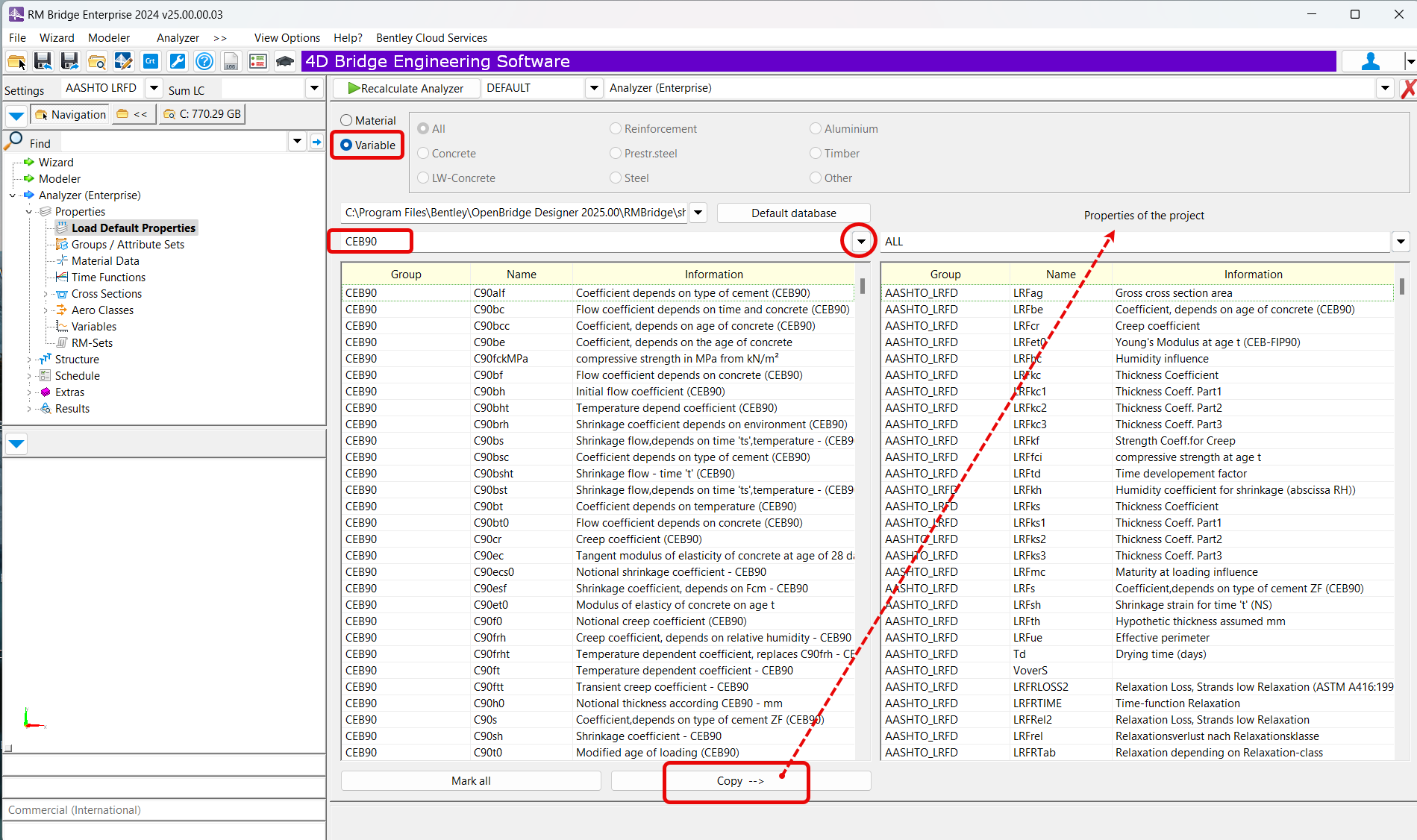Open the AASHTO LRFD settings dropdown
The height and width of the screenshot is (840, 1417).
[x=154, y=88]
